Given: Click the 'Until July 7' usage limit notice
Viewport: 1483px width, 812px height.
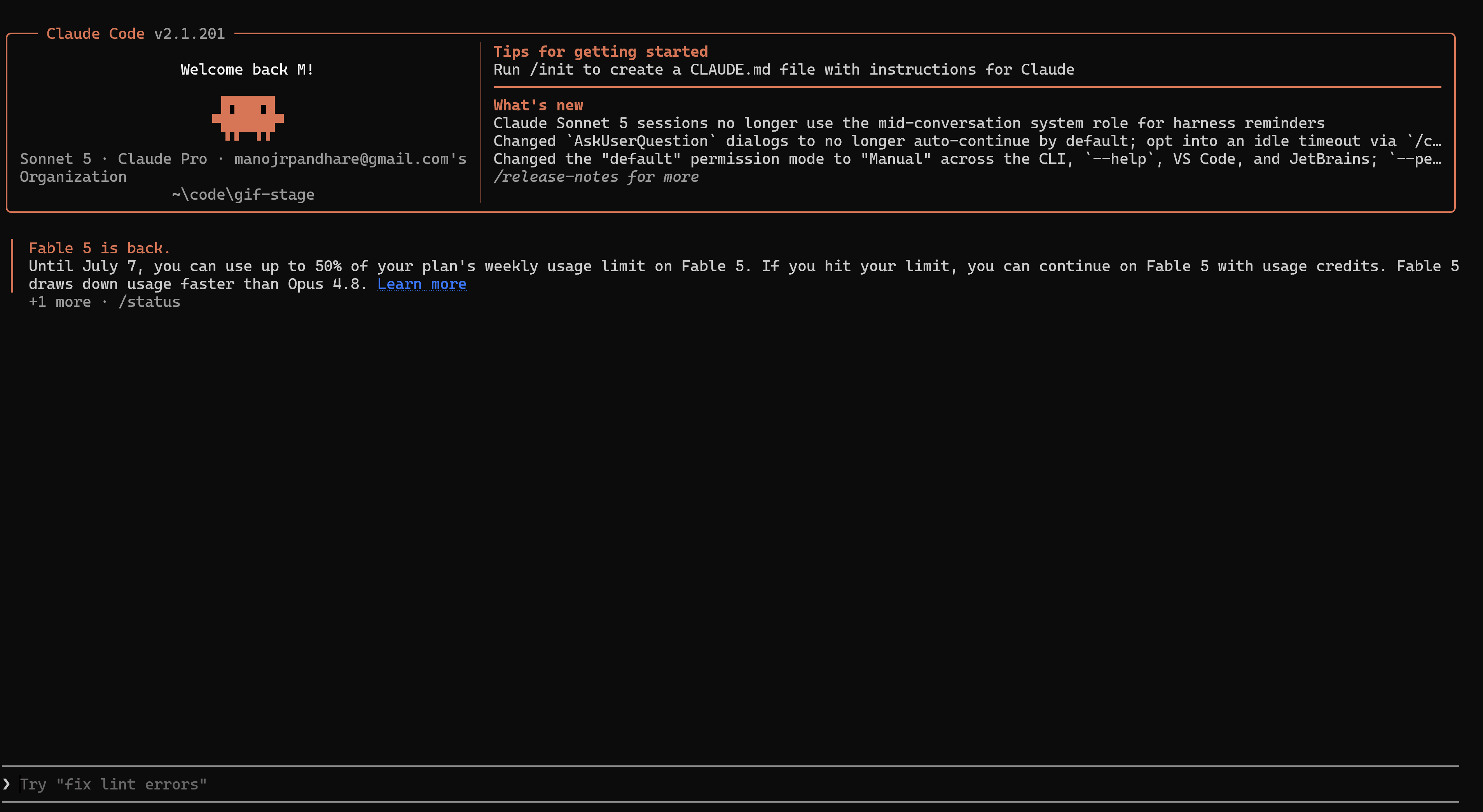Looking at the screenshot, I should 744,275.
